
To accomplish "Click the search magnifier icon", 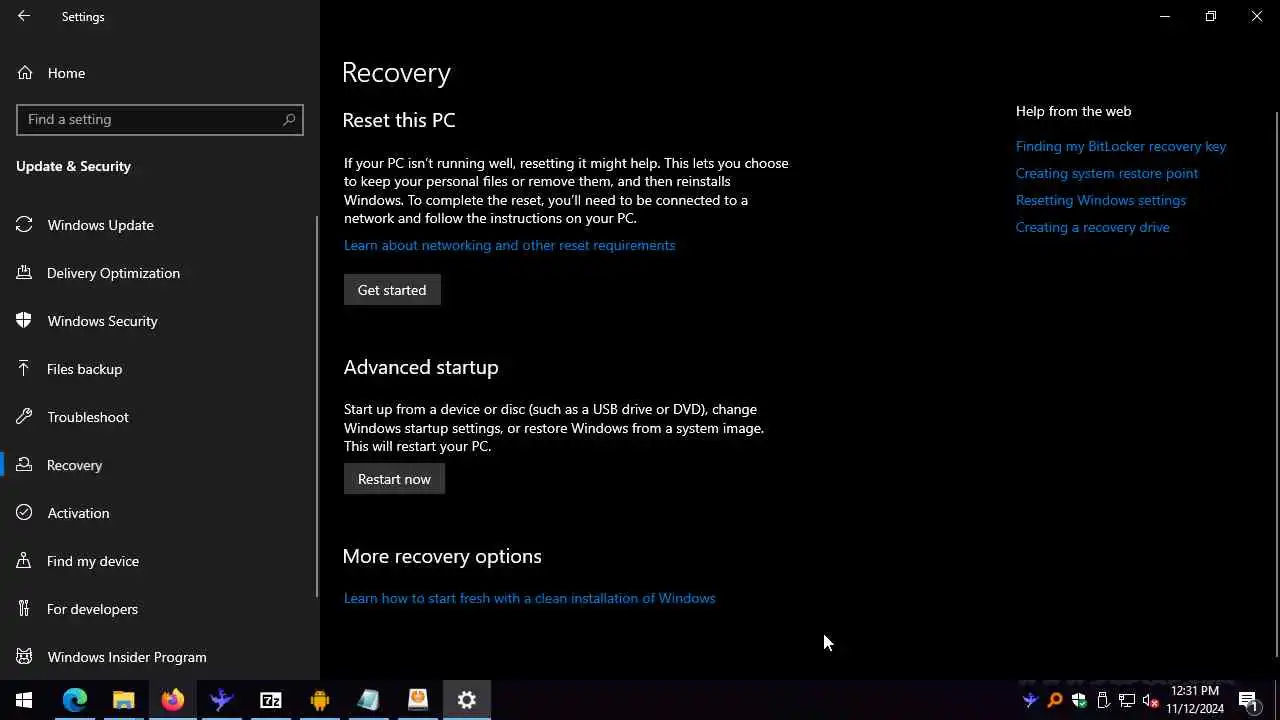I will click(289, 119).
